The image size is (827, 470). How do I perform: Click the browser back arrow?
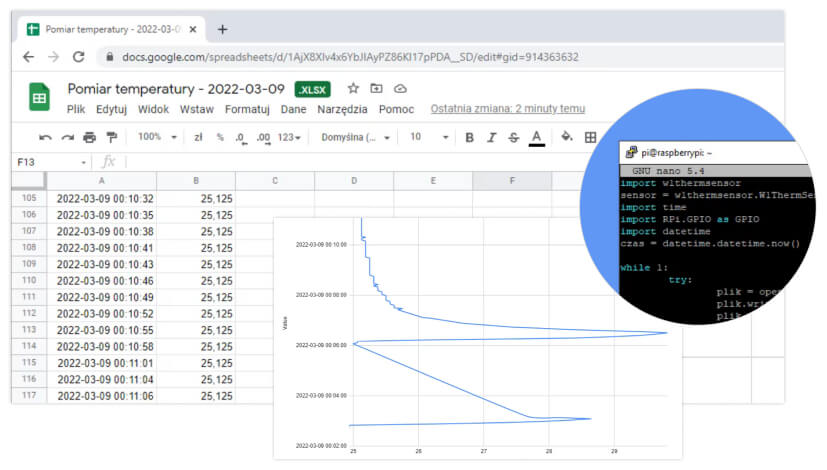(x=28, y=57)
